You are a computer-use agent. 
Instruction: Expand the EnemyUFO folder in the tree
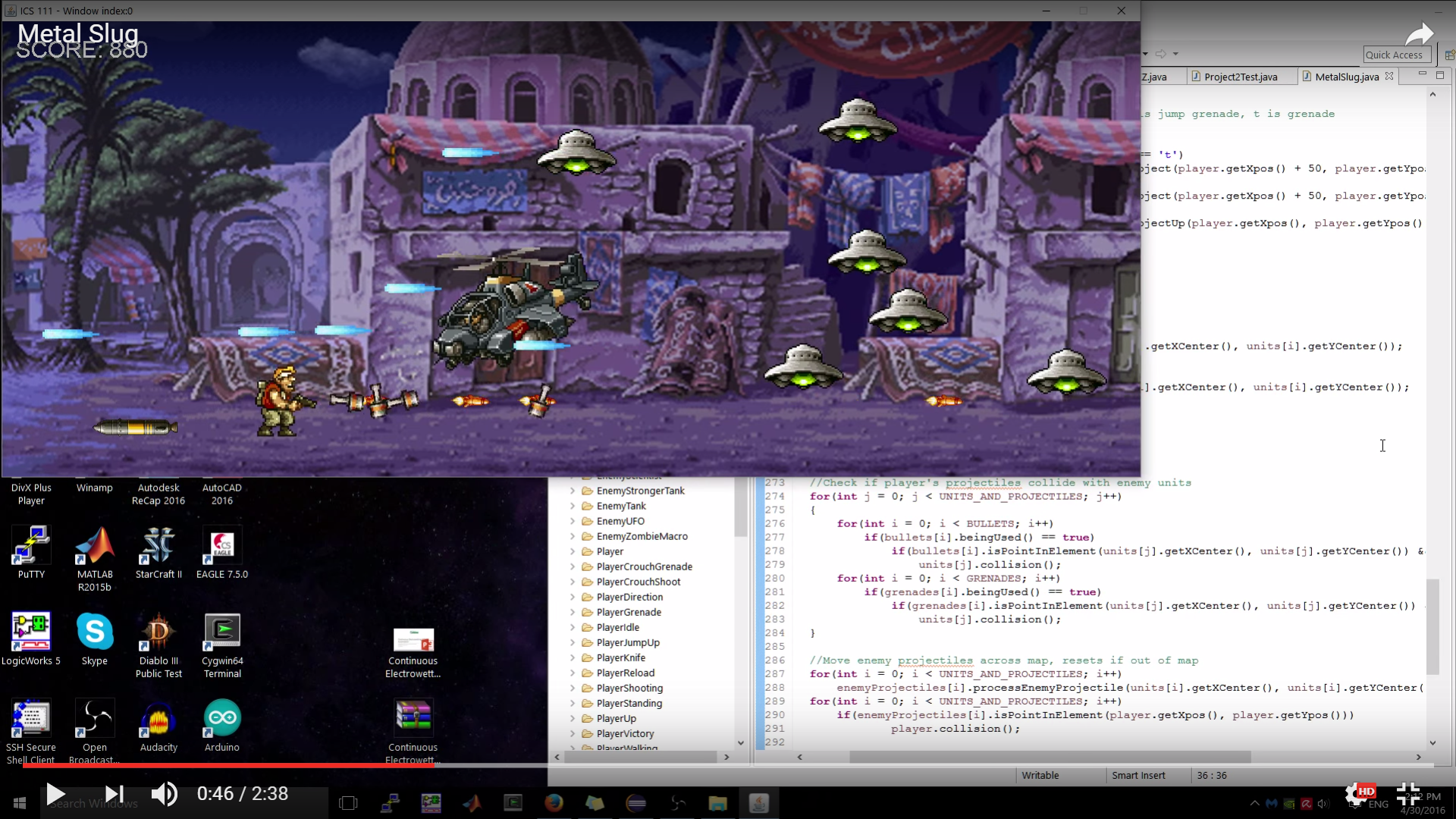(573, 521)
